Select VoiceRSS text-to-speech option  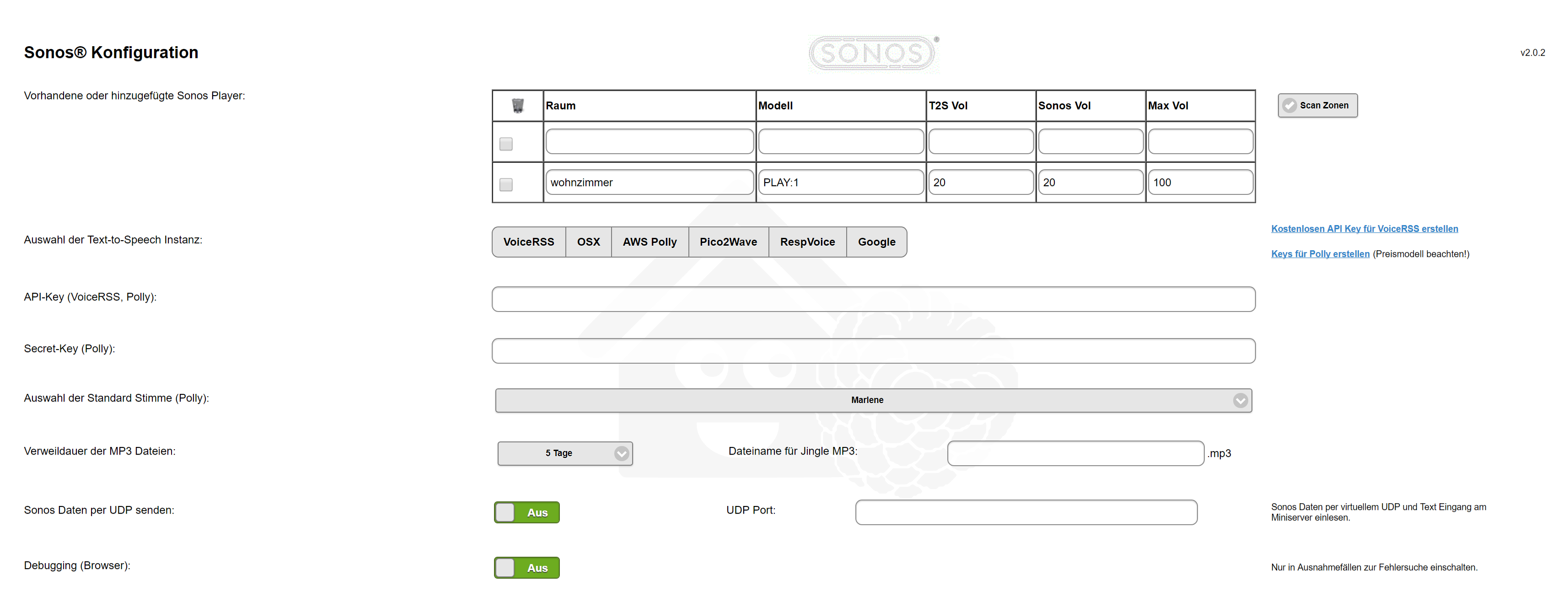point(528,242)
